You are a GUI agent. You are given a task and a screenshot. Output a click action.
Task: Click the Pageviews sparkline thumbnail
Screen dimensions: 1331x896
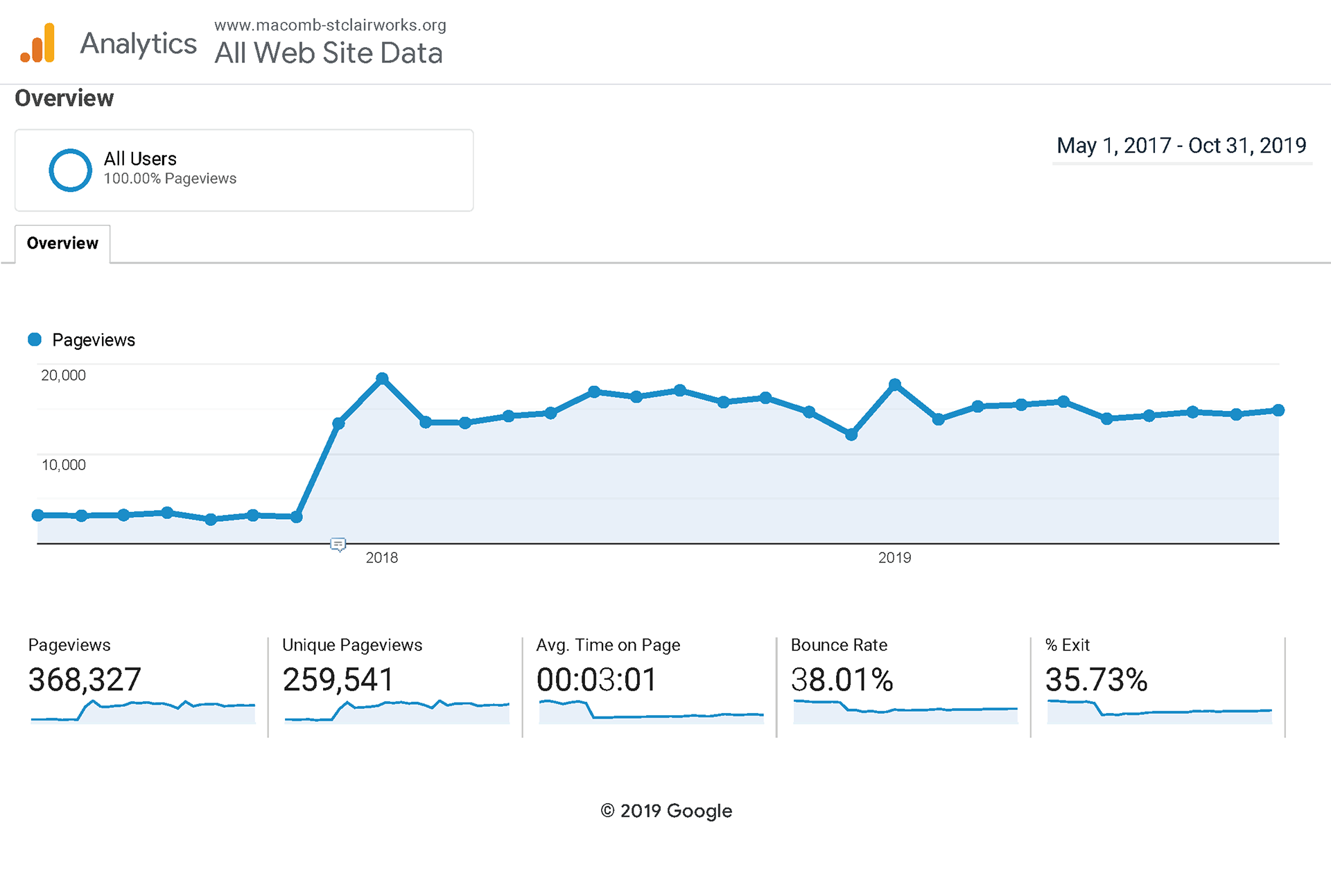click(x=143, y=712)
